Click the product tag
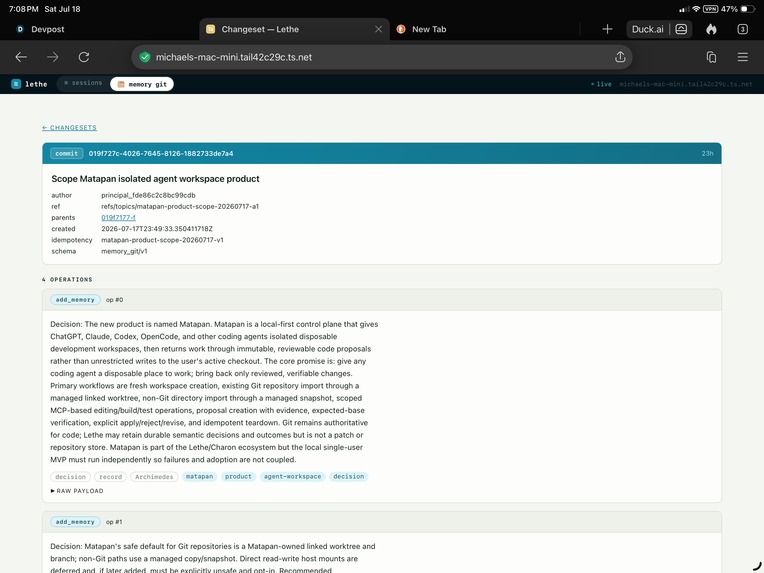The width and height of the screenshot is (764, 573). click(x=238, y=477)
